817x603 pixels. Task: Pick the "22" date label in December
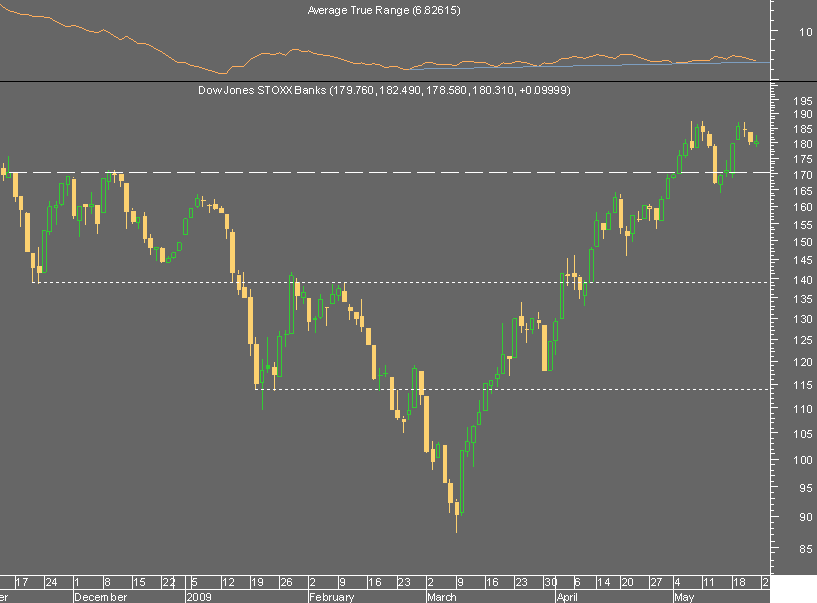click(x=169, y=582)
